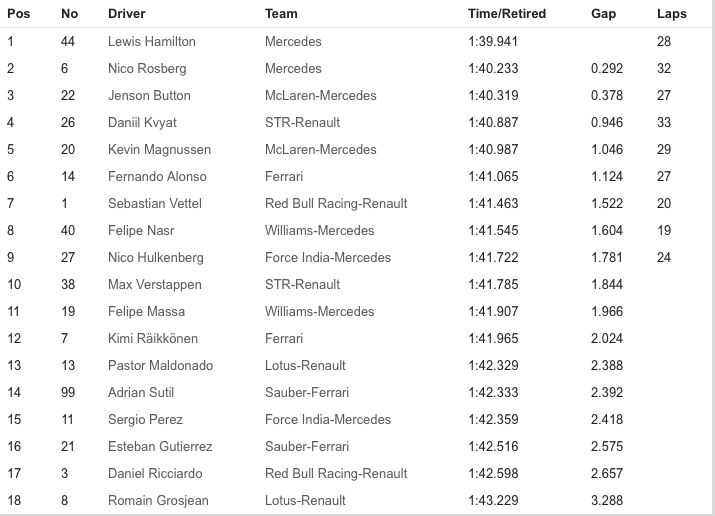Click the Pos column header
715x516 pixels.
pyautogui.click(x=19, y=14)
